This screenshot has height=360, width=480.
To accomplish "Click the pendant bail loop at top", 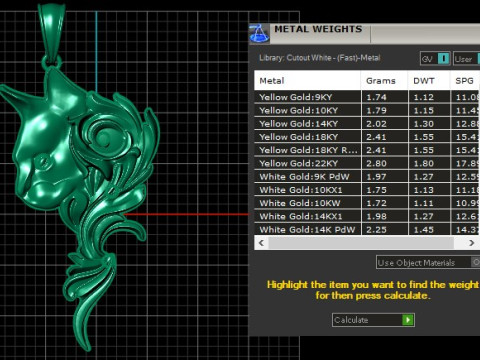I will coord(52,33).
